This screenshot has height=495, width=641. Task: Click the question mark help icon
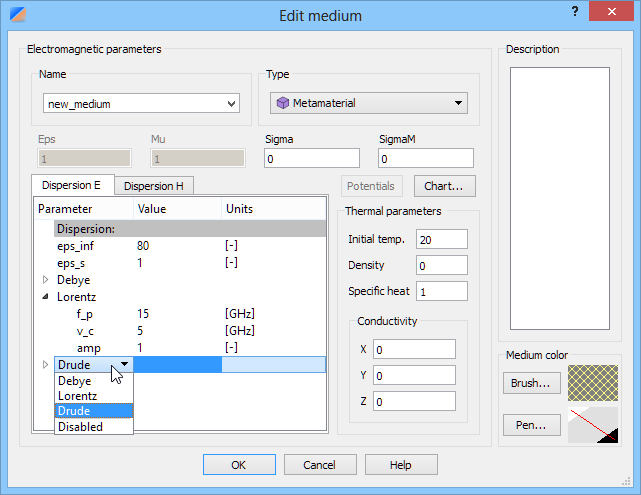pyautogui.click(x=575, y=11)
